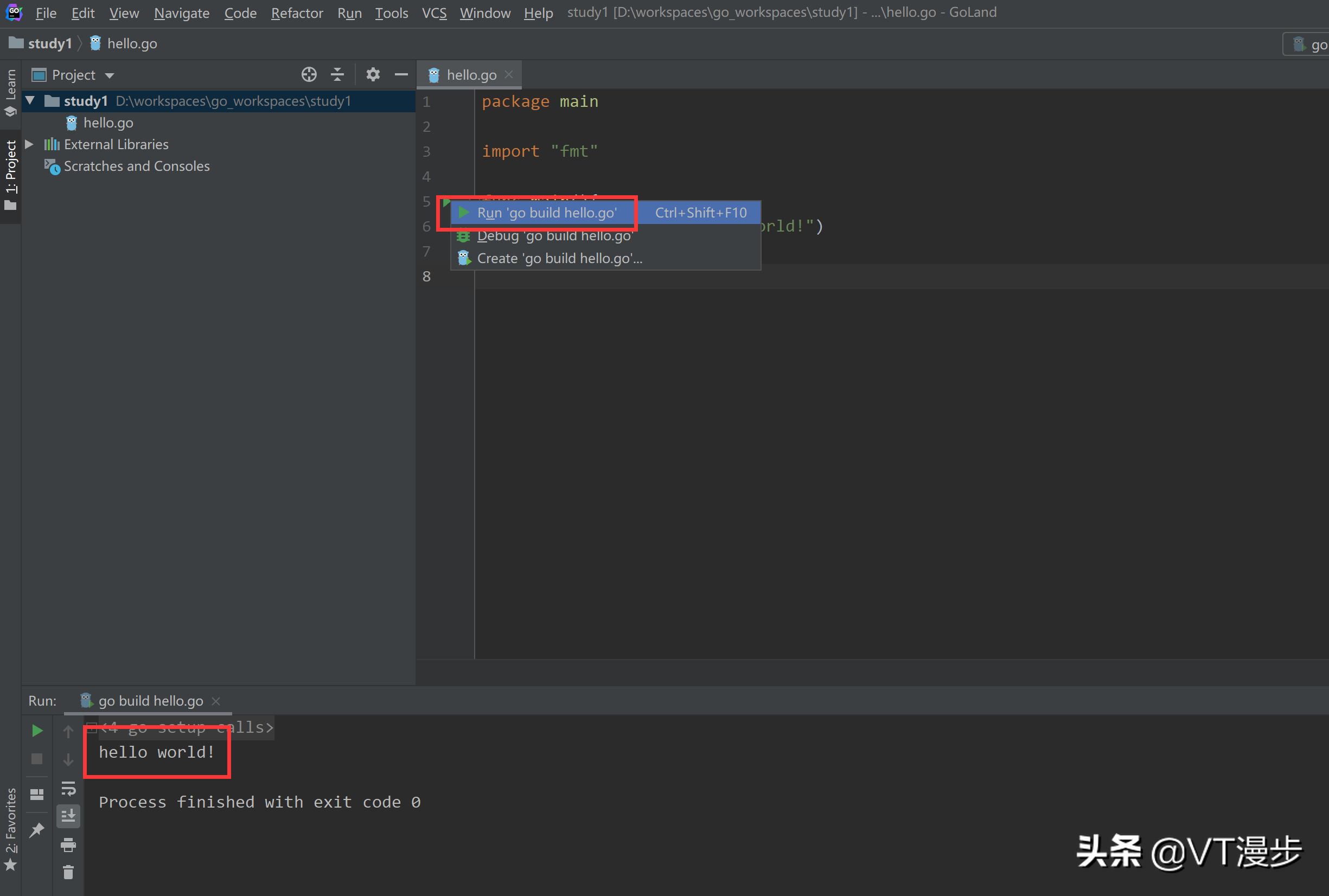Clear console with the trash icon

coord(68,872)
